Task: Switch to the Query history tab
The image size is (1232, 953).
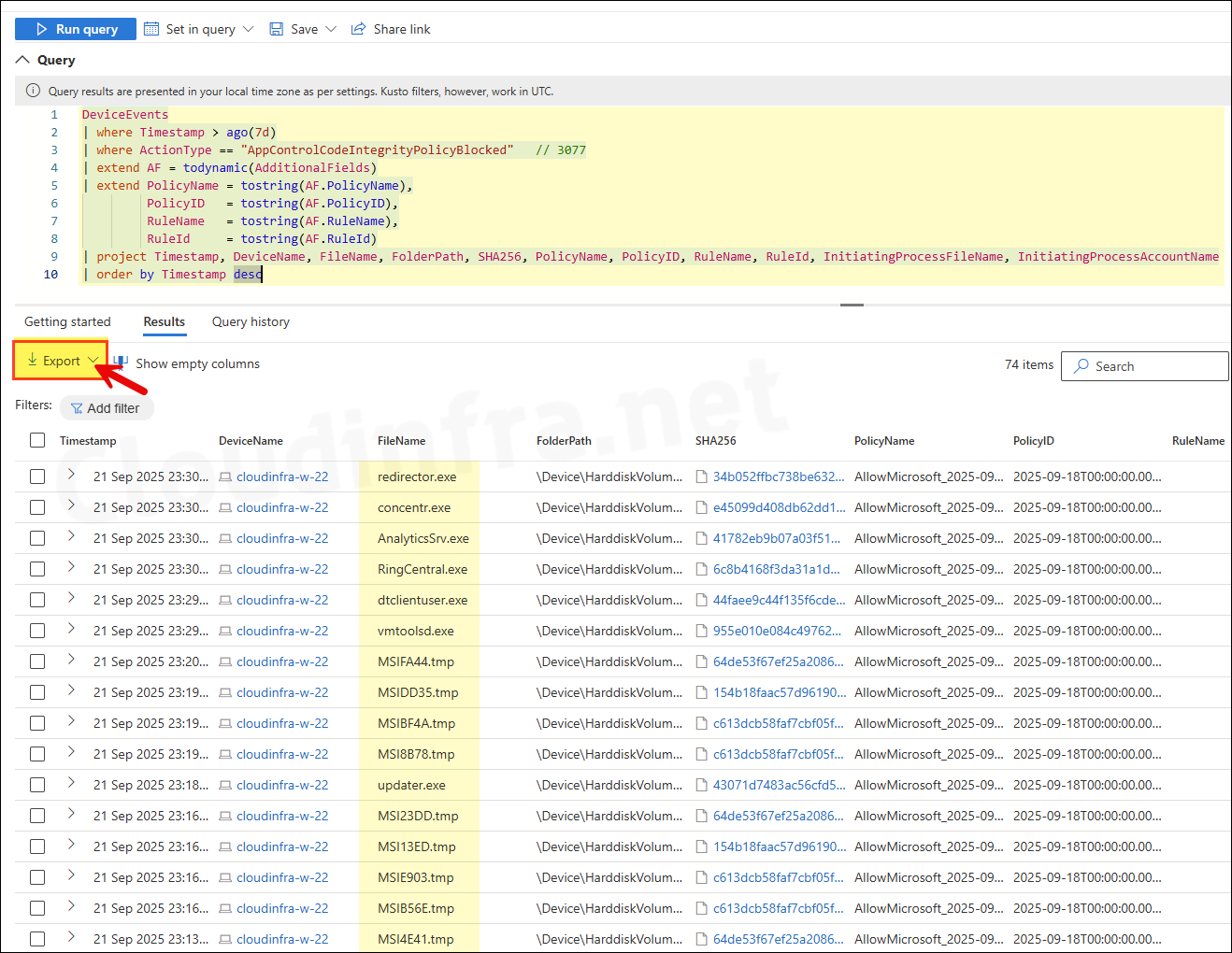Action: [251, 321]
